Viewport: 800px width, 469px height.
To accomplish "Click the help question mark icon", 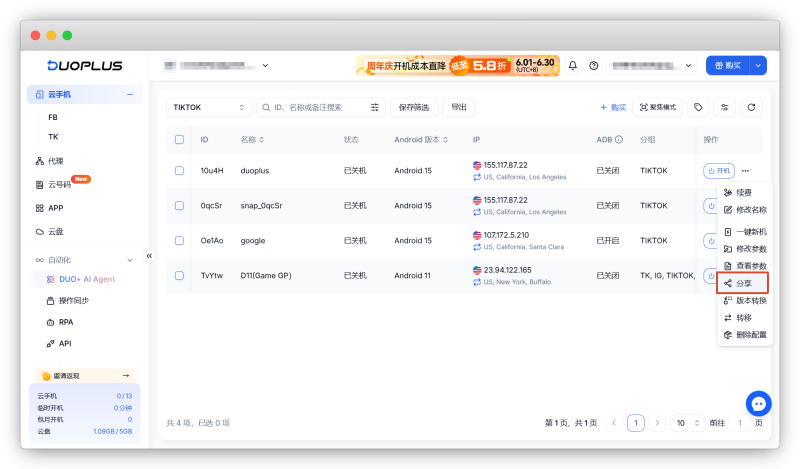I will pos(593,66).
